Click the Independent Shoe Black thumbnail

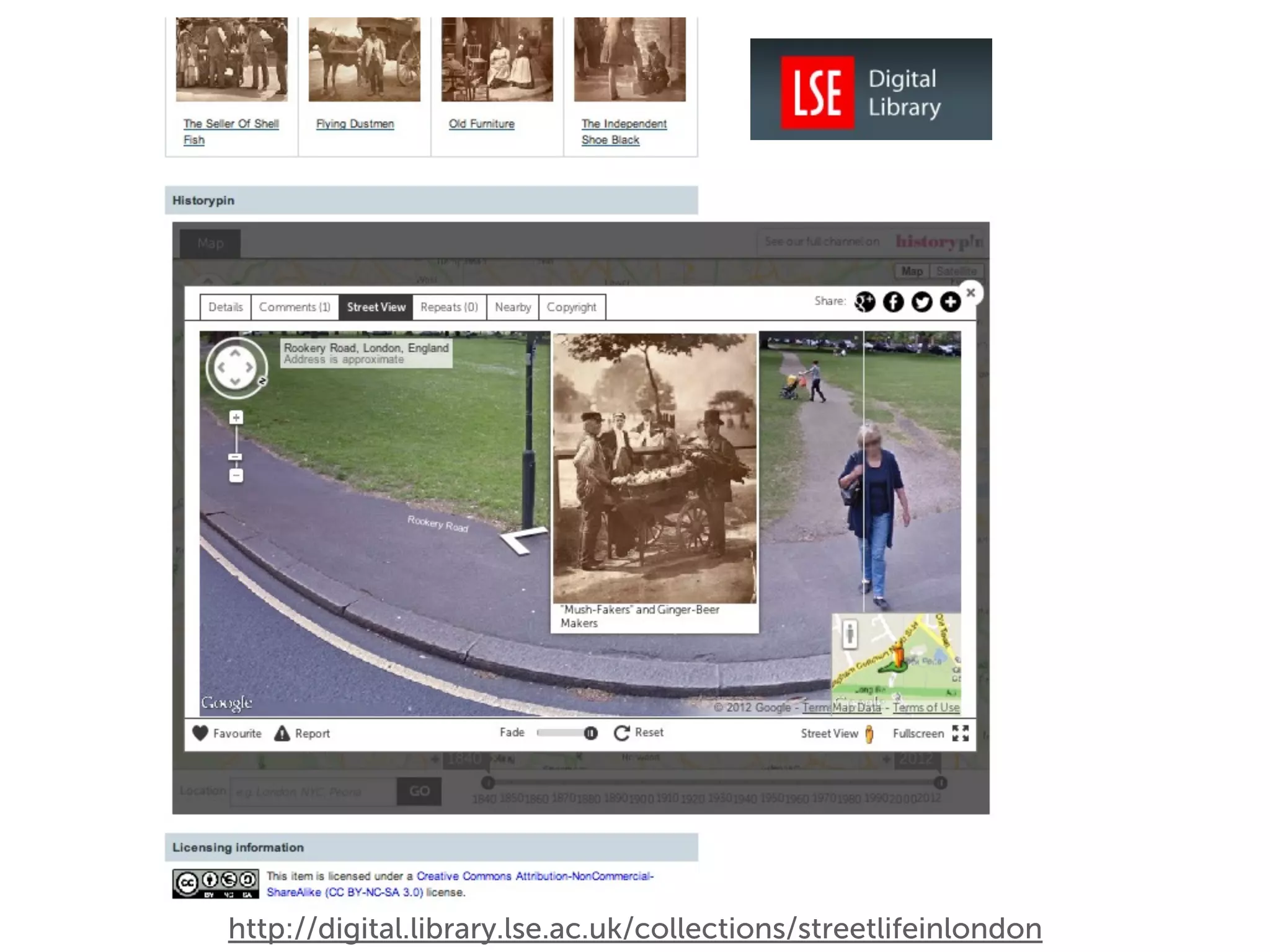[629, 59]
